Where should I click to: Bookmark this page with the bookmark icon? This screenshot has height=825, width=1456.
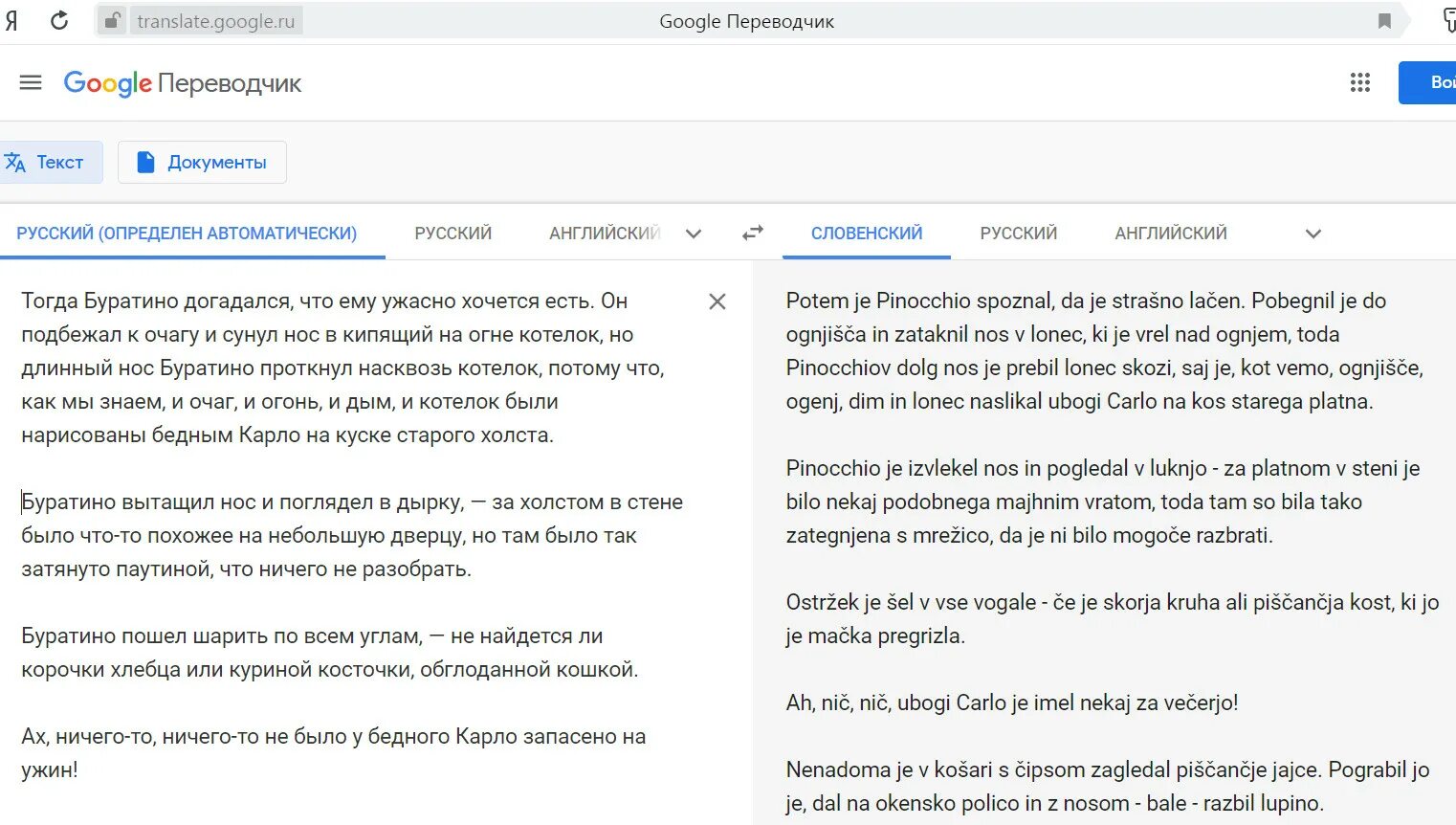[x=1384, y=21]
